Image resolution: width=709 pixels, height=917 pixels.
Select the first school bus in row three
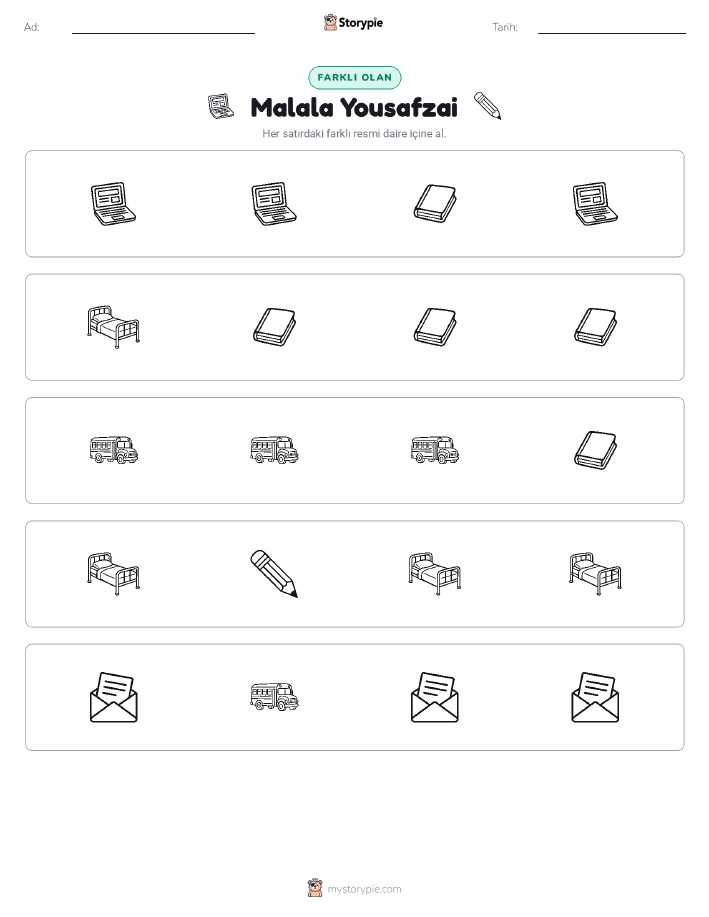coord(113,450)
